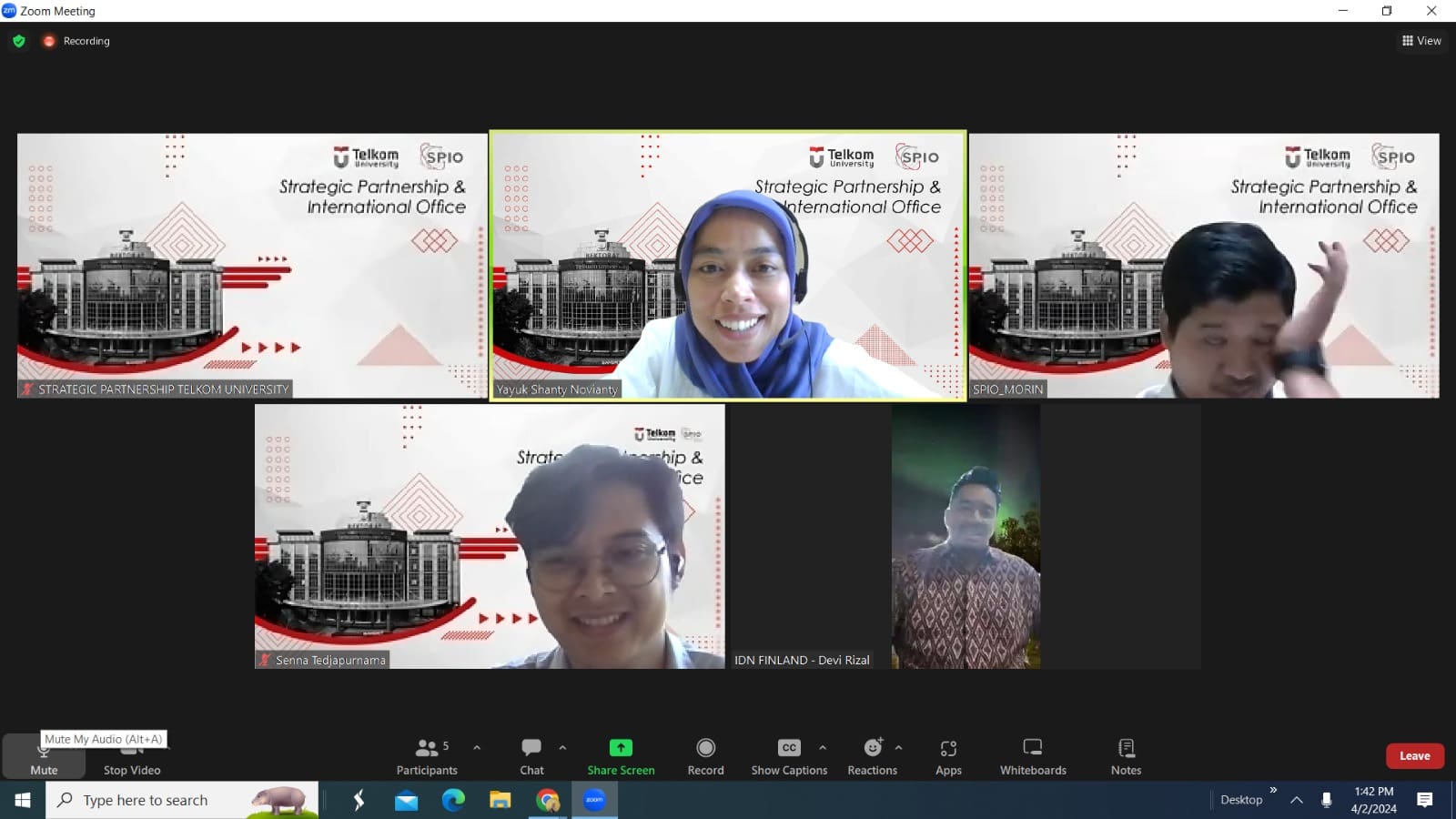Open the Participants panel
The image size is (1456, 819).
426,756
